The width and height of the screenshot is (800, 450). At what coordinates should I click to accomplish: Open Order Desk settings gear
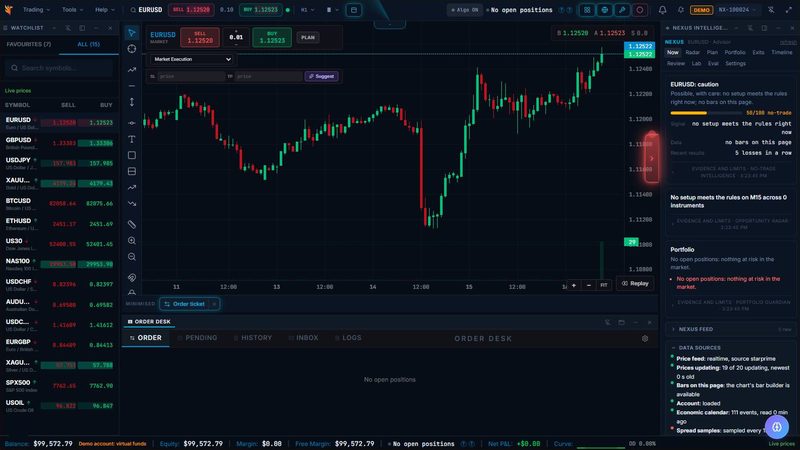pos(645,338)
